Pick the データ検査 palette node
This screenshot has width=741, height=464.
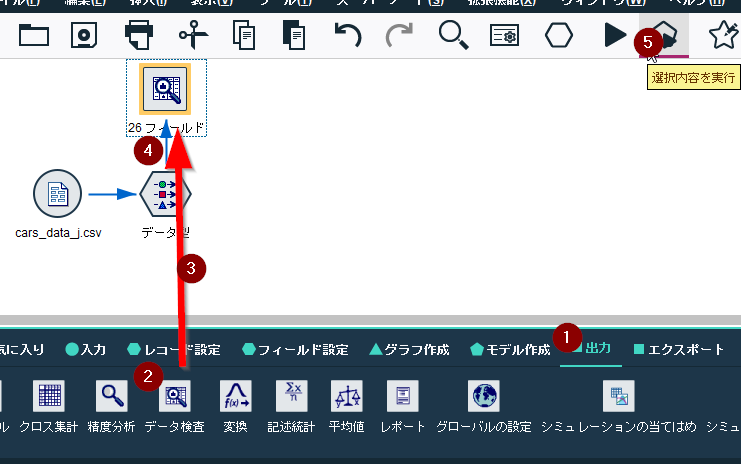pyautogui.click(x=175, y=396)
